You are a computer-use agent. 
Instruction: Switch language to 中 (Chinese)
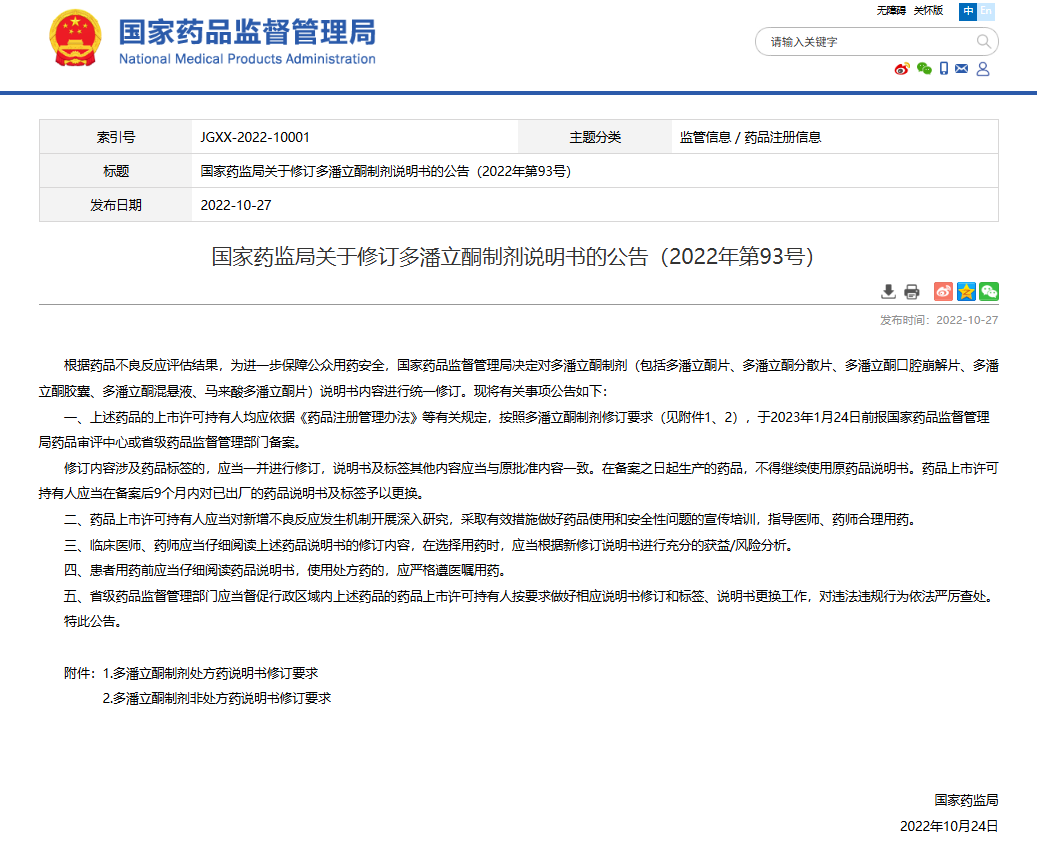tap(968, 11)
